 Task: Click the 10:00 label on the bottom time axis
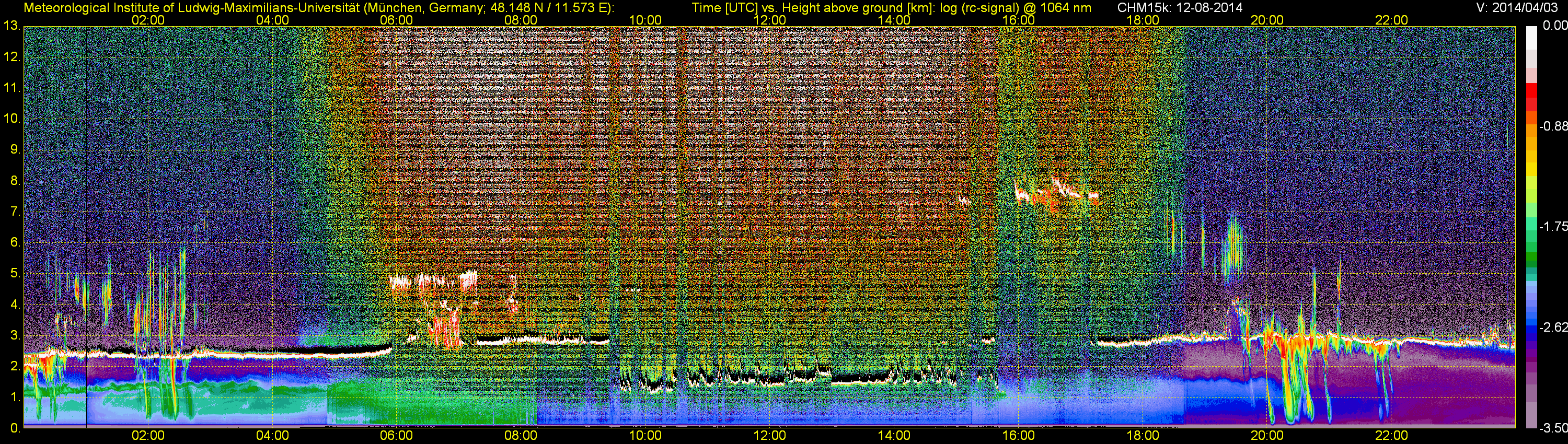pos(645,436)
